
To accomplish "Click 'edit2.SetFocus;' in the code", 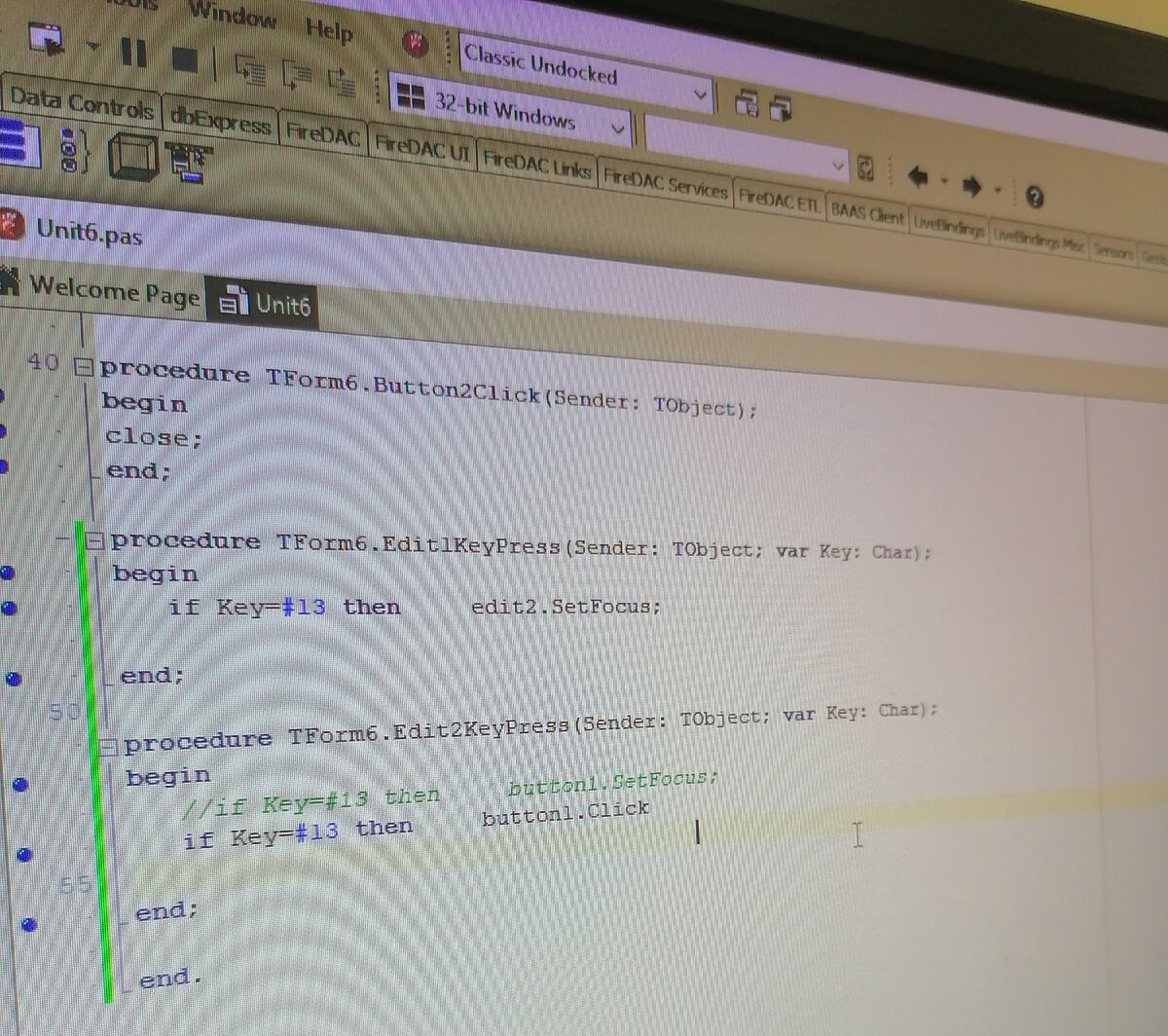I will (x=566, y=606).
